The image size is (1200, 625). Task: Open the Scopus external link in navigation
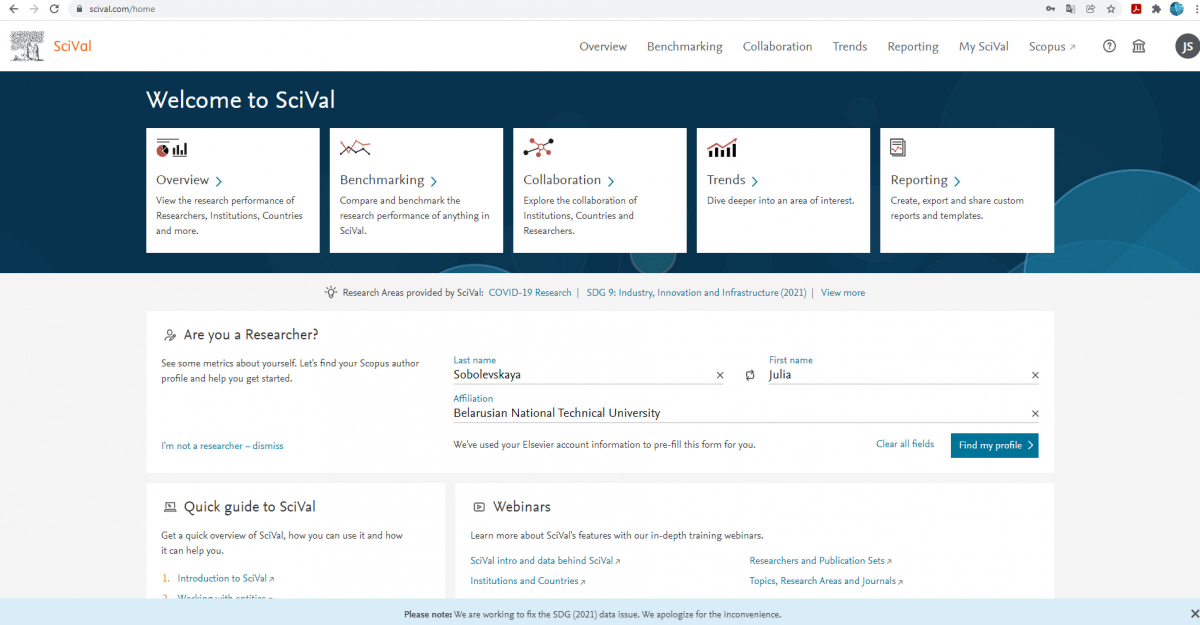(1052, 46)
